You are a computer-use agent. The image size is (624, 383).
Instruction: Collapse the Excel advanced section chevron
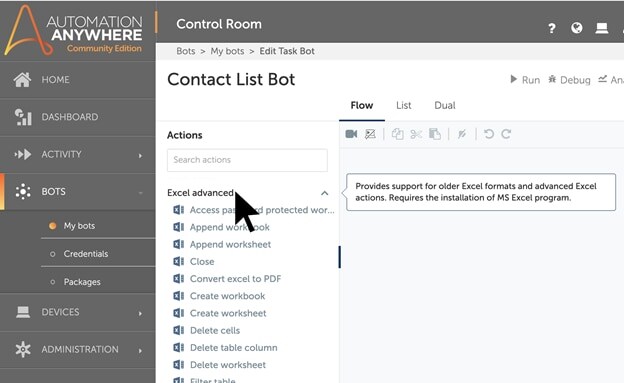tap(325, 193)
